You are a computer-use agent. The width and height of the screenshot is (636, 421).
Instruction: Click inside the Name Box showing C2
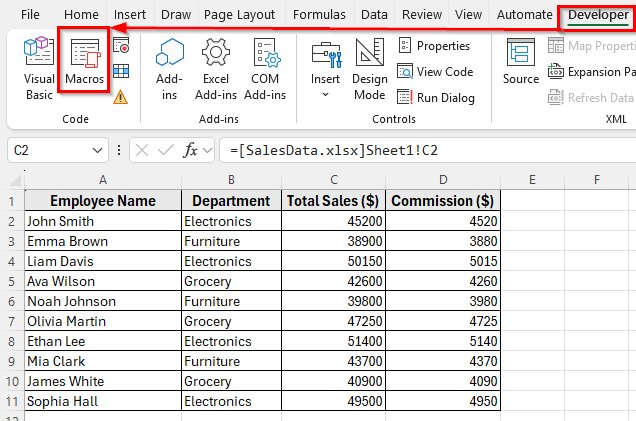coord(49,150)
